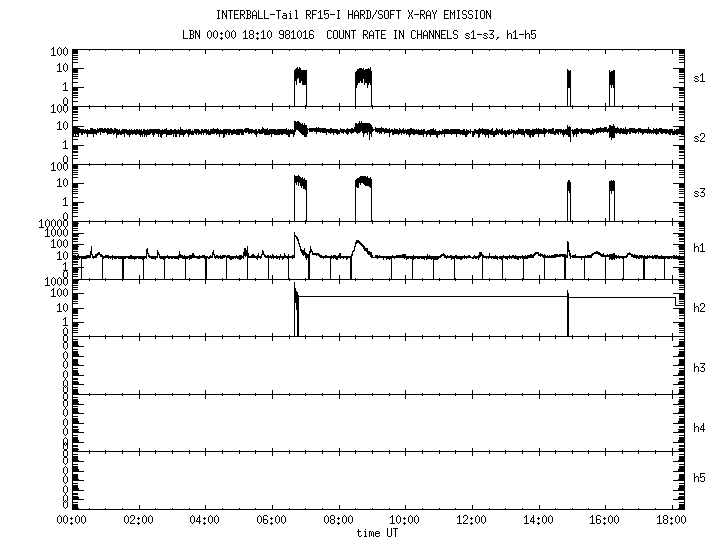Select the 10:00 time axis tick label
Screen dimensions: 720x550
(x=404, y=520)
